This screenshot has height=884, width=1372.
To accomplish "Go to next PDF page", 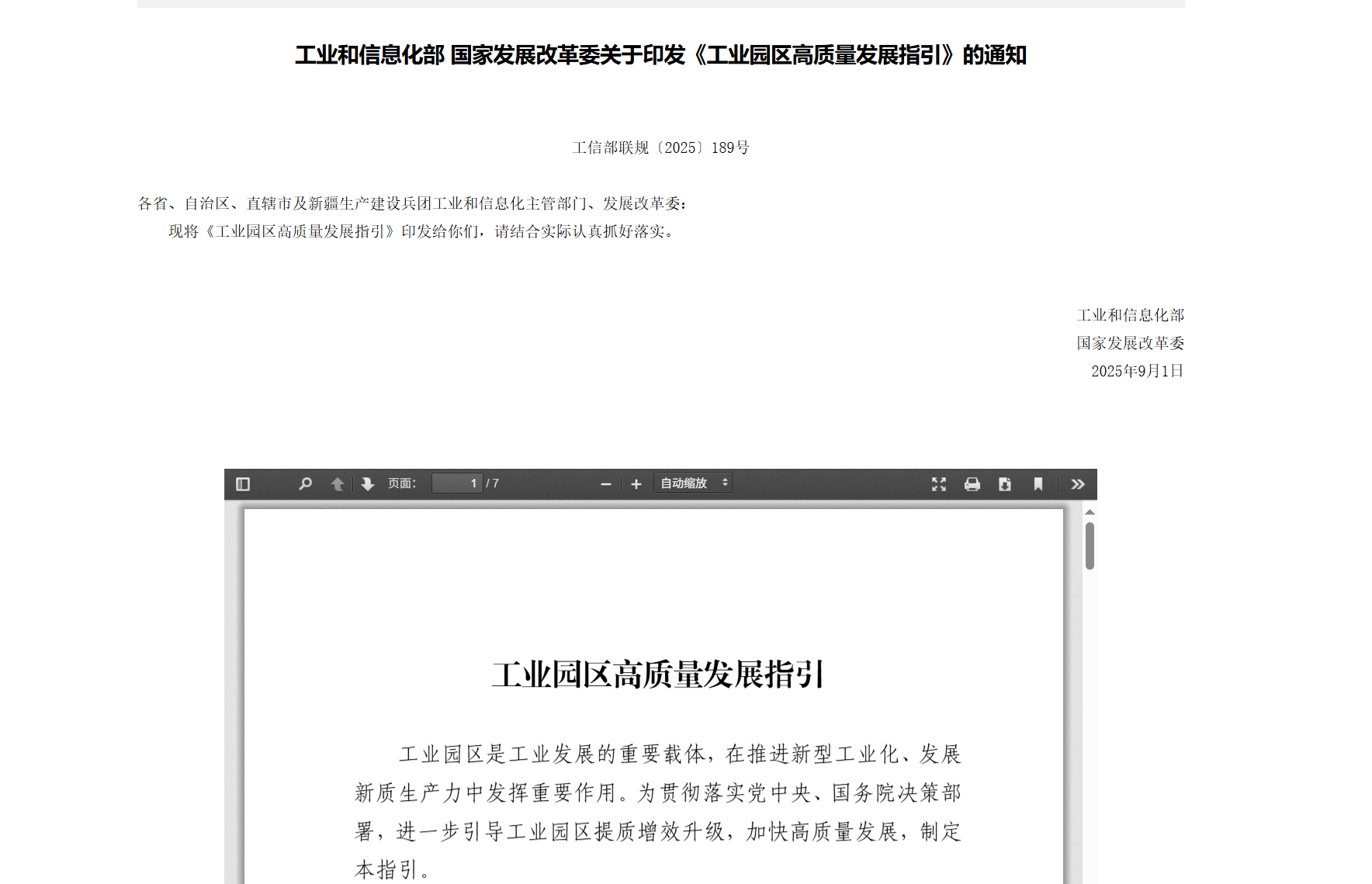I will tap(368, 484).
